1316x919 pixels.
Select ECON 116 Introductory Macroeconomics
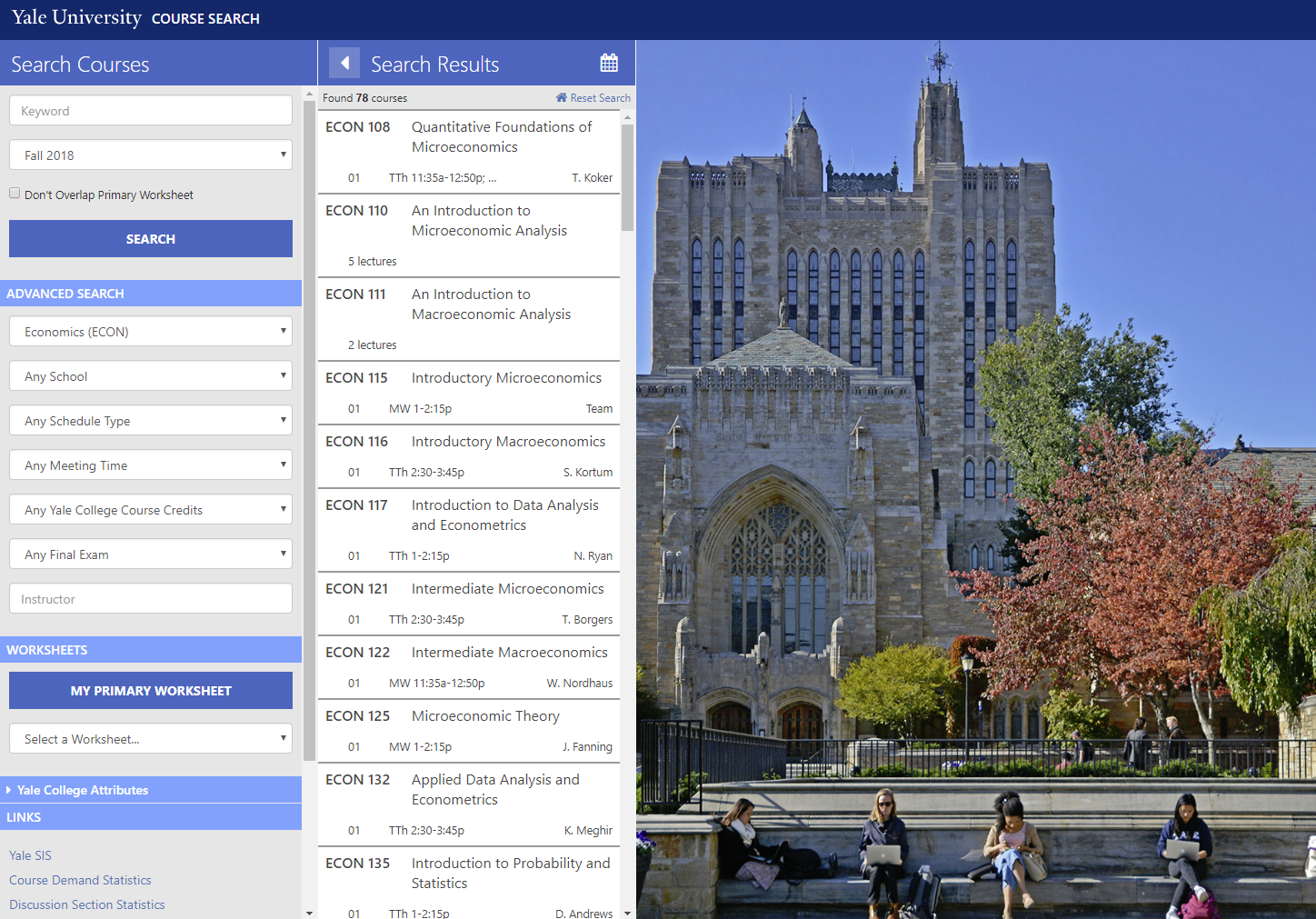click(469, 456)
